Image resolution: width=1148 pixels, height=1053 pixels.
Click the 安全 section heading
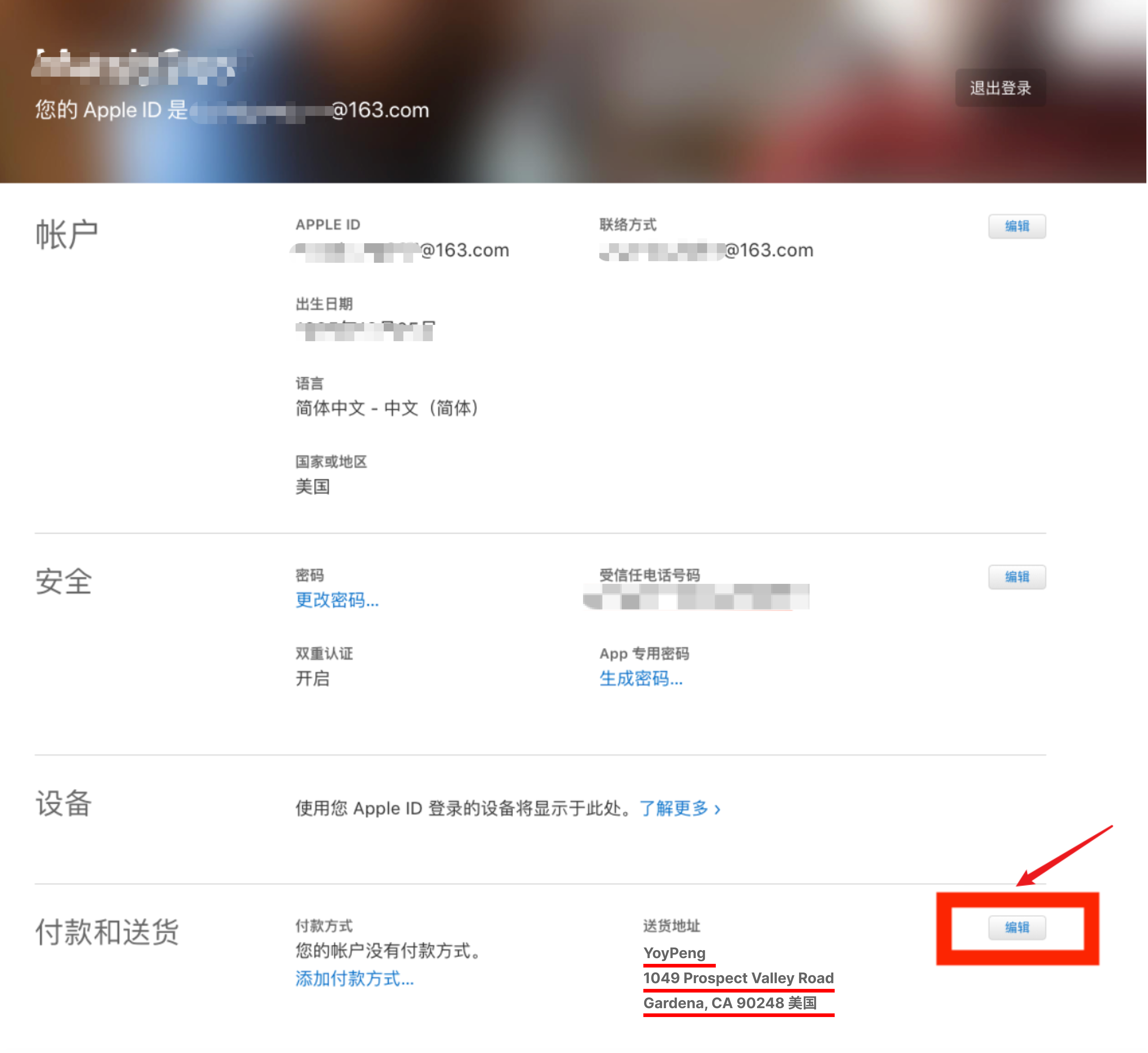(x=64, y=582)
